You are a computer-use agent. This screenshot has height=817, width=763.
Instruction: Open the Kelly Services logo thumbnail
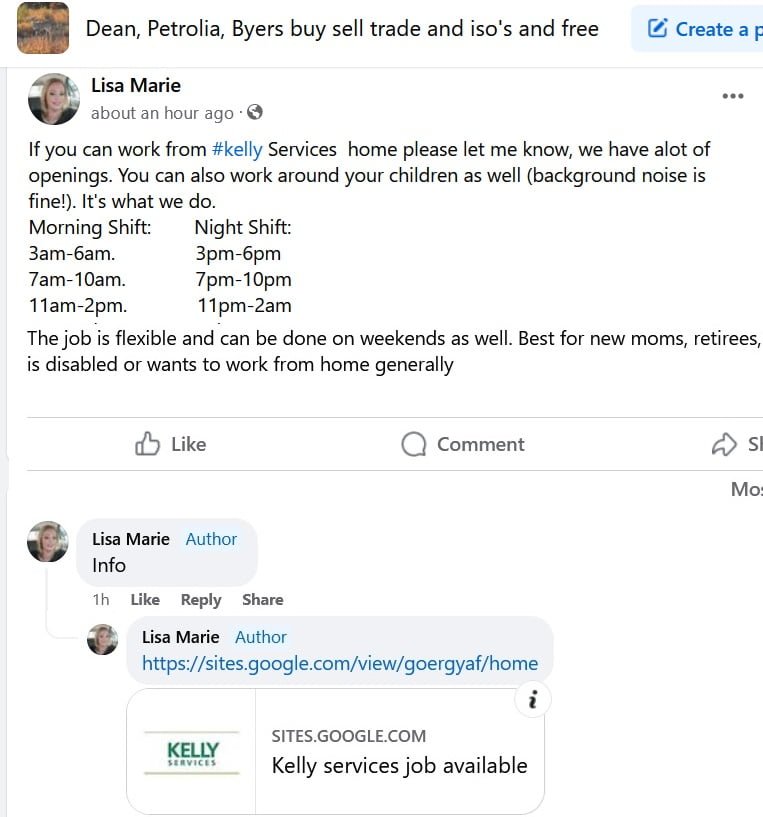point(192,752)
